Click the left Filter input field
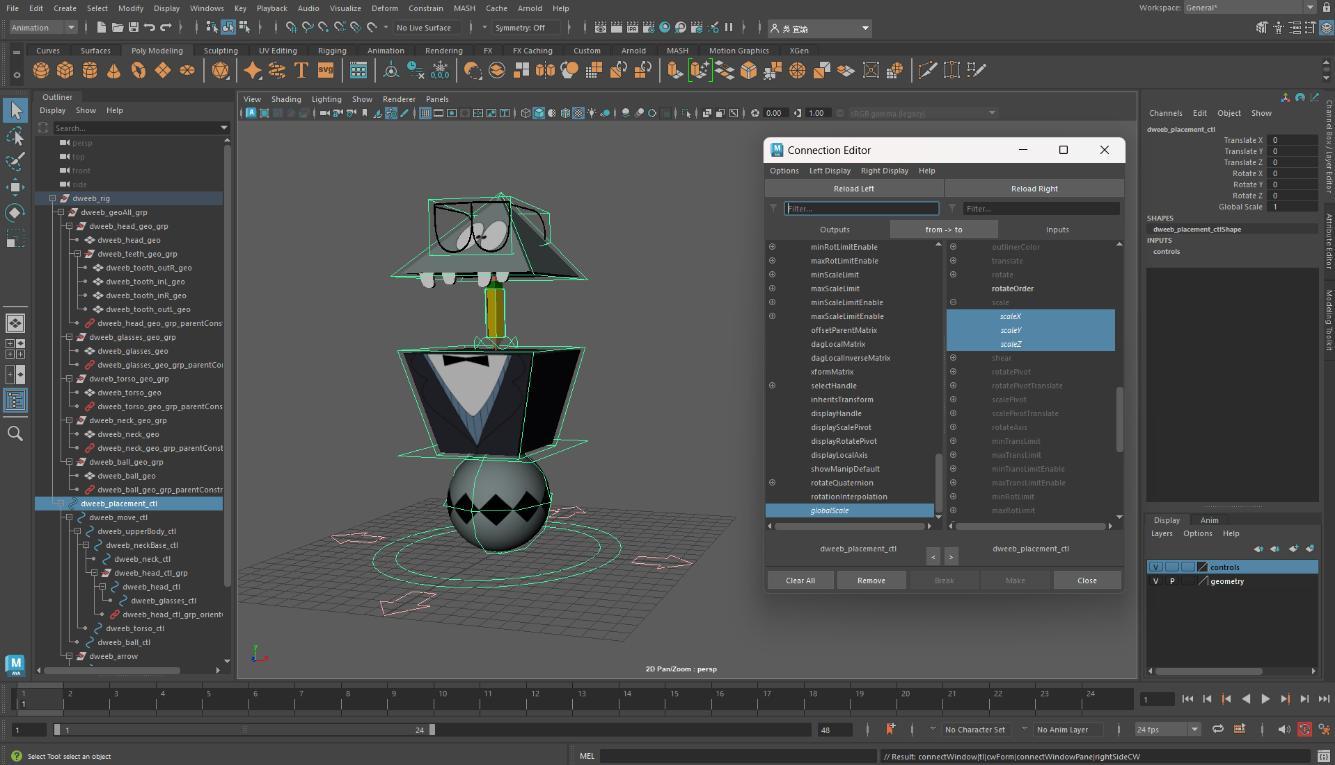The image size is (1335, 765). [x=861, y=208]
